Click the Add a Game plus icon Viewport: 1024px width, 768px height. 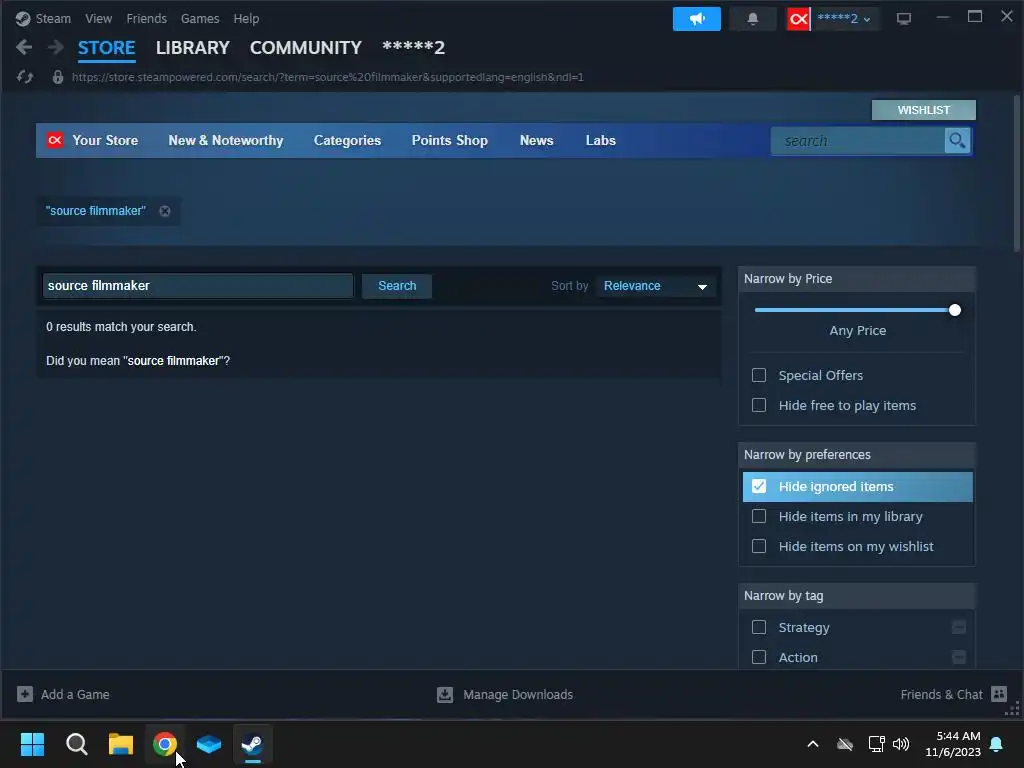coord(25,694)
